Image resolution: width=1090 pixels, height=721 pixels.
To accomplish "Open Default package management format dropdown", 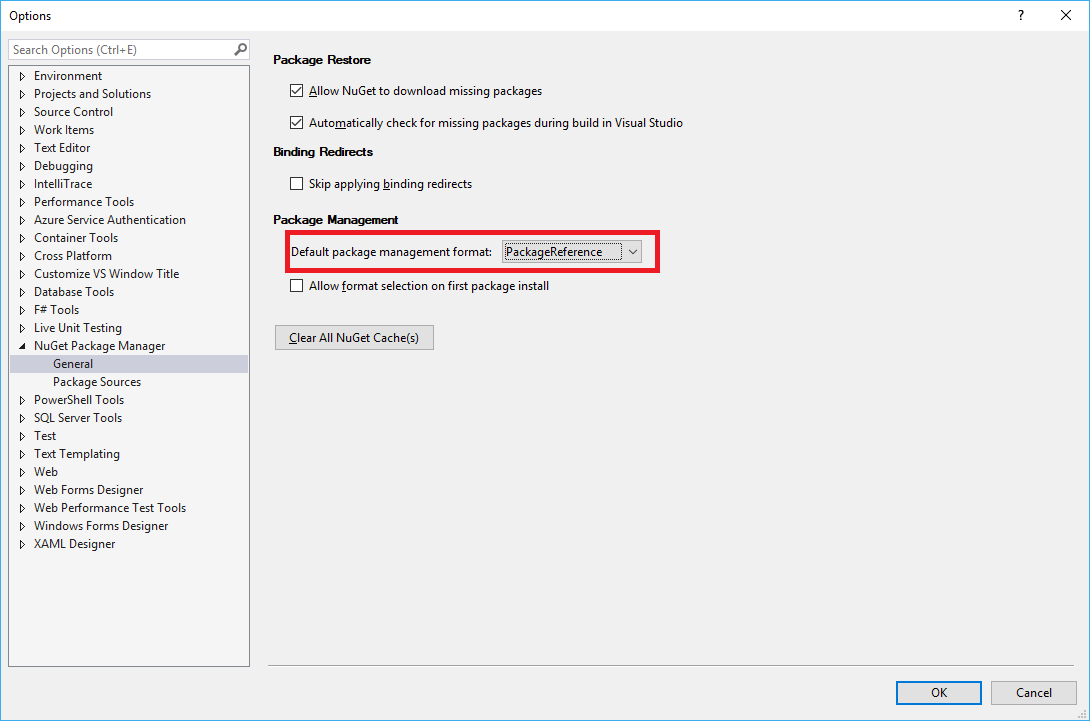I will pyautogui.click(x=632, y=252).
